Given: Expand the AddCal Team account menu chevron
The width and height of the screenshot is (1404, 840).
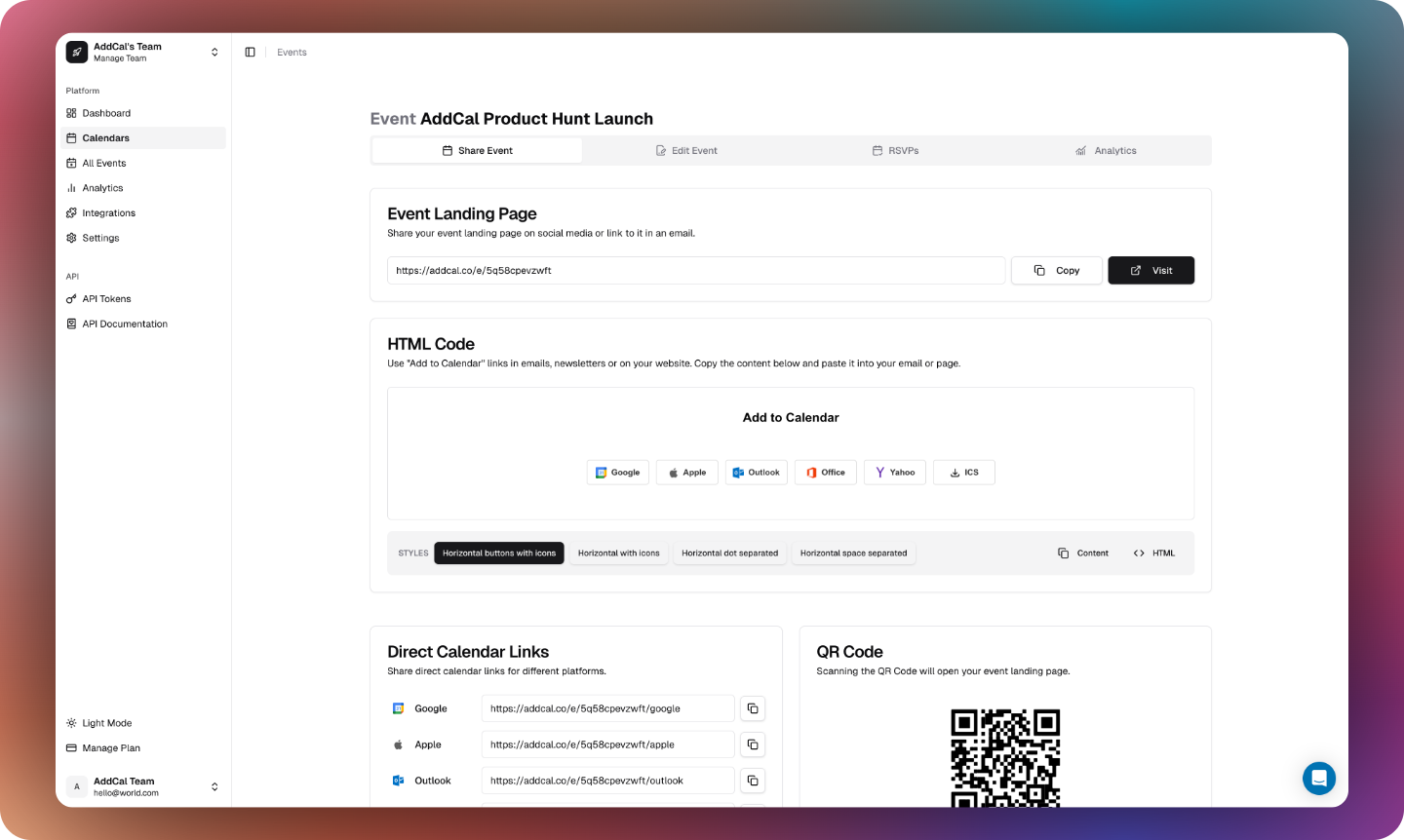Looking at the screenshot, I should tap(214, 786).
